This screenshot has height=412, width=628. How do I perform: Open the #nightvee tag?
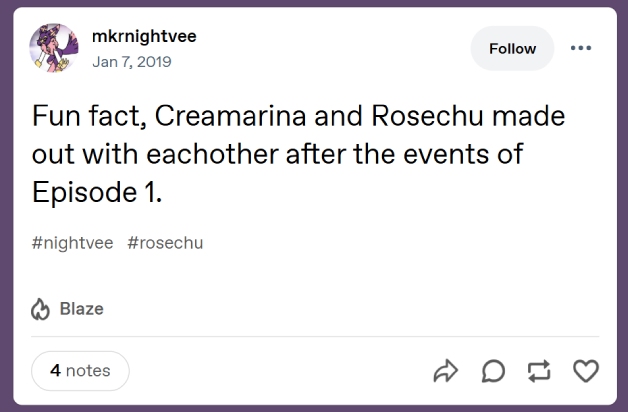73,243
